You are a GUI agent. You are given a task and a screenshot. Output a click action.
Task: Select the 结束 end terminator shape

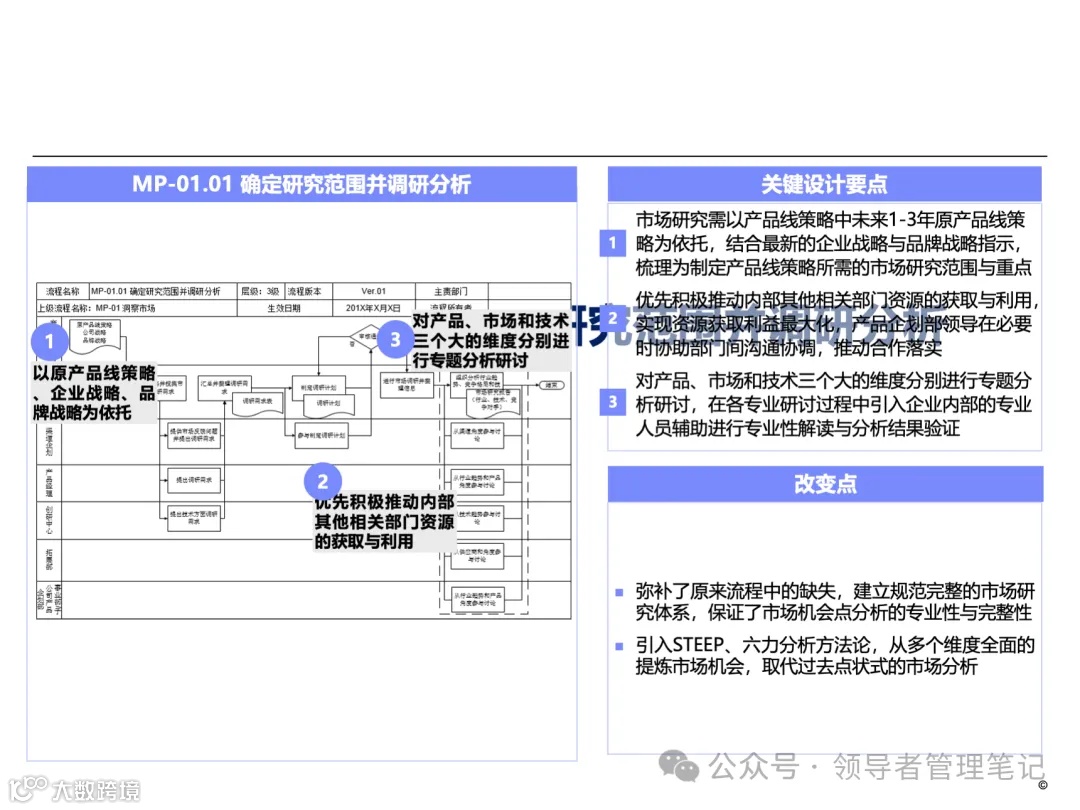pos(551,386)
